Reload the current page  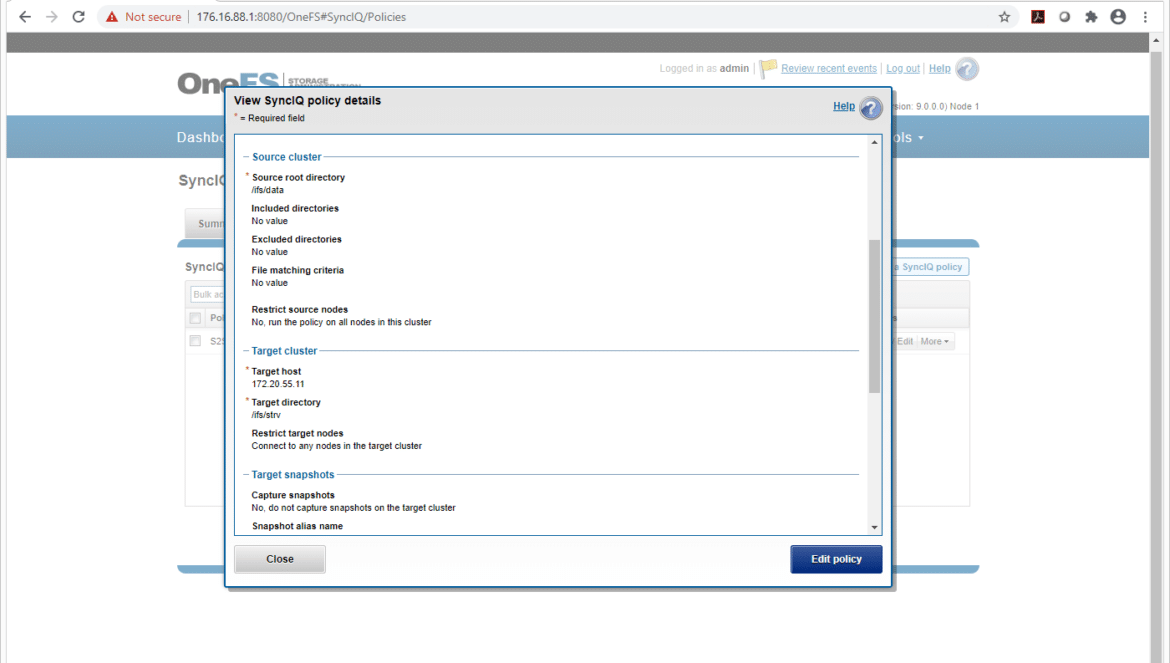[78, 16]
